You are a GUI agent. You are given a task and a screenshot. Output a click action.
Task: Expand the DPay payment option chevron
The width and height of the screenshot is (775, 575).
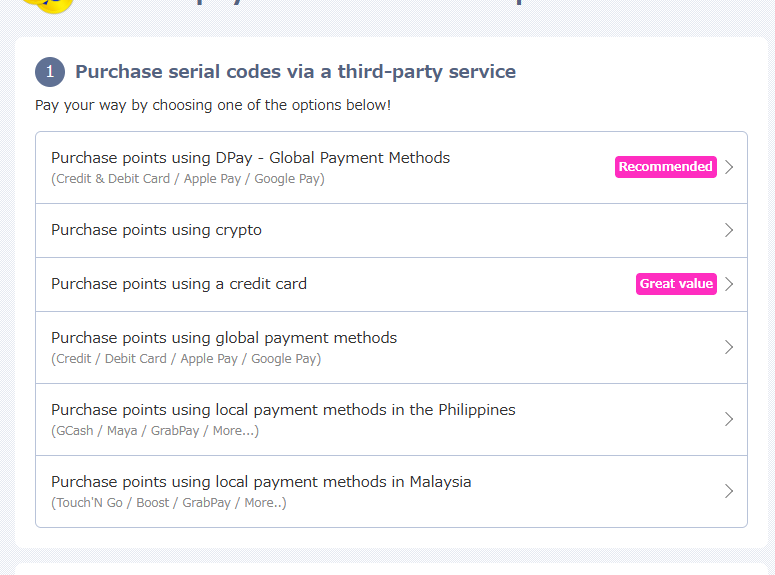[x=729, y=167]
